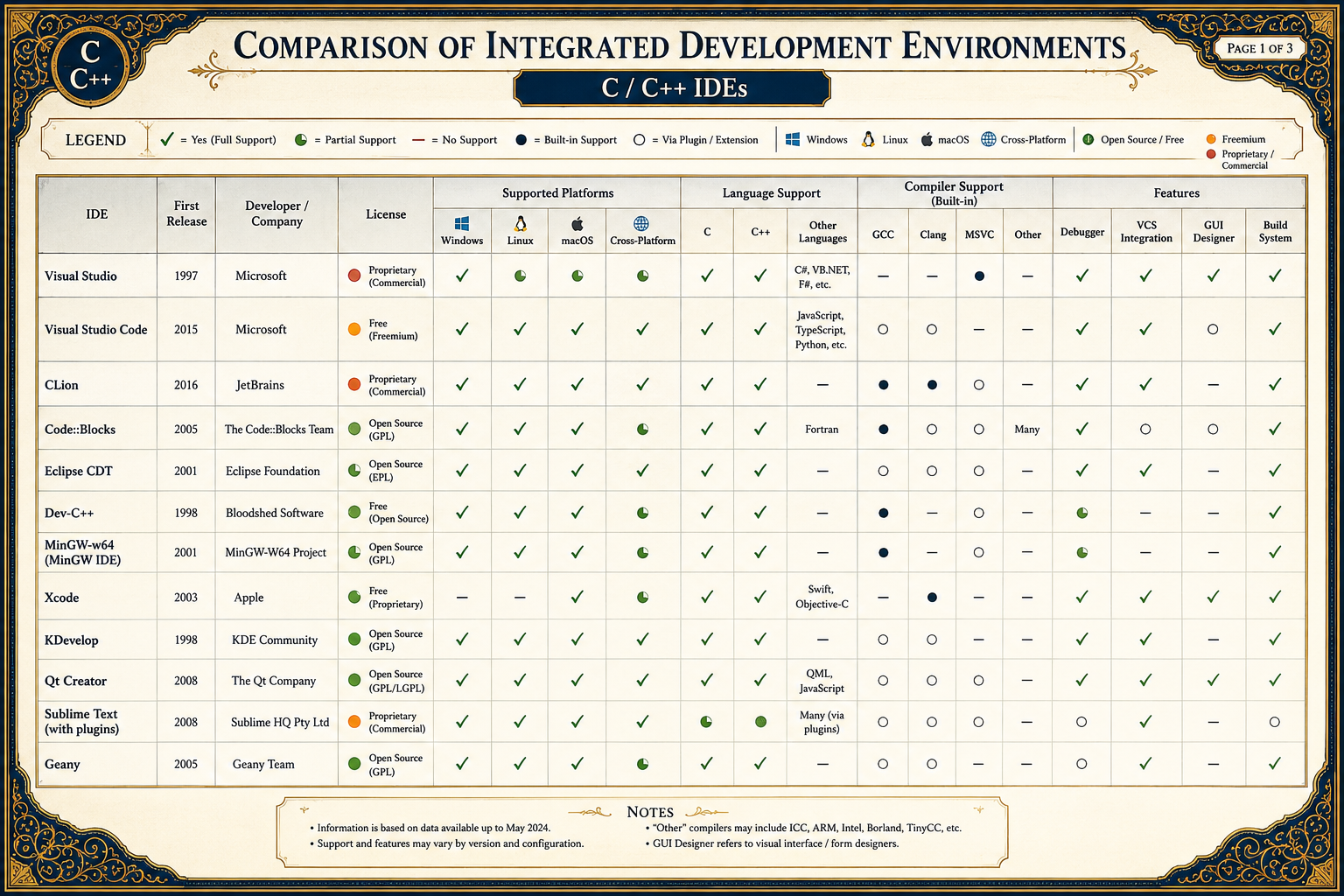Click the red No Support dash in the legend
This screenshot has height=896, width=1344.
418,140
